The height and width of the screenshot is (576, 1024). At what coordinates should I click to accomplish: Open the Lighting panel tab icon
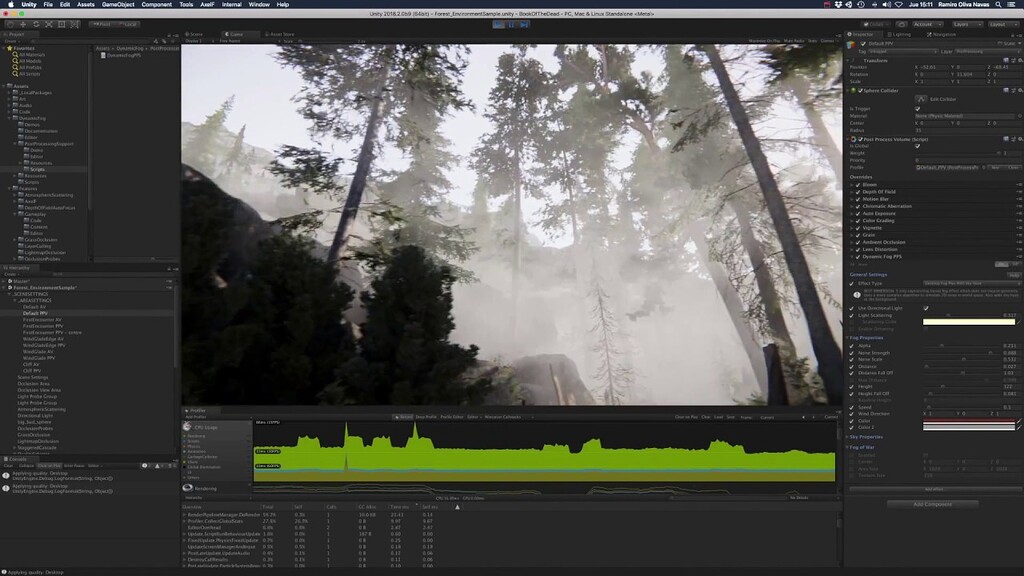(890, 34)
